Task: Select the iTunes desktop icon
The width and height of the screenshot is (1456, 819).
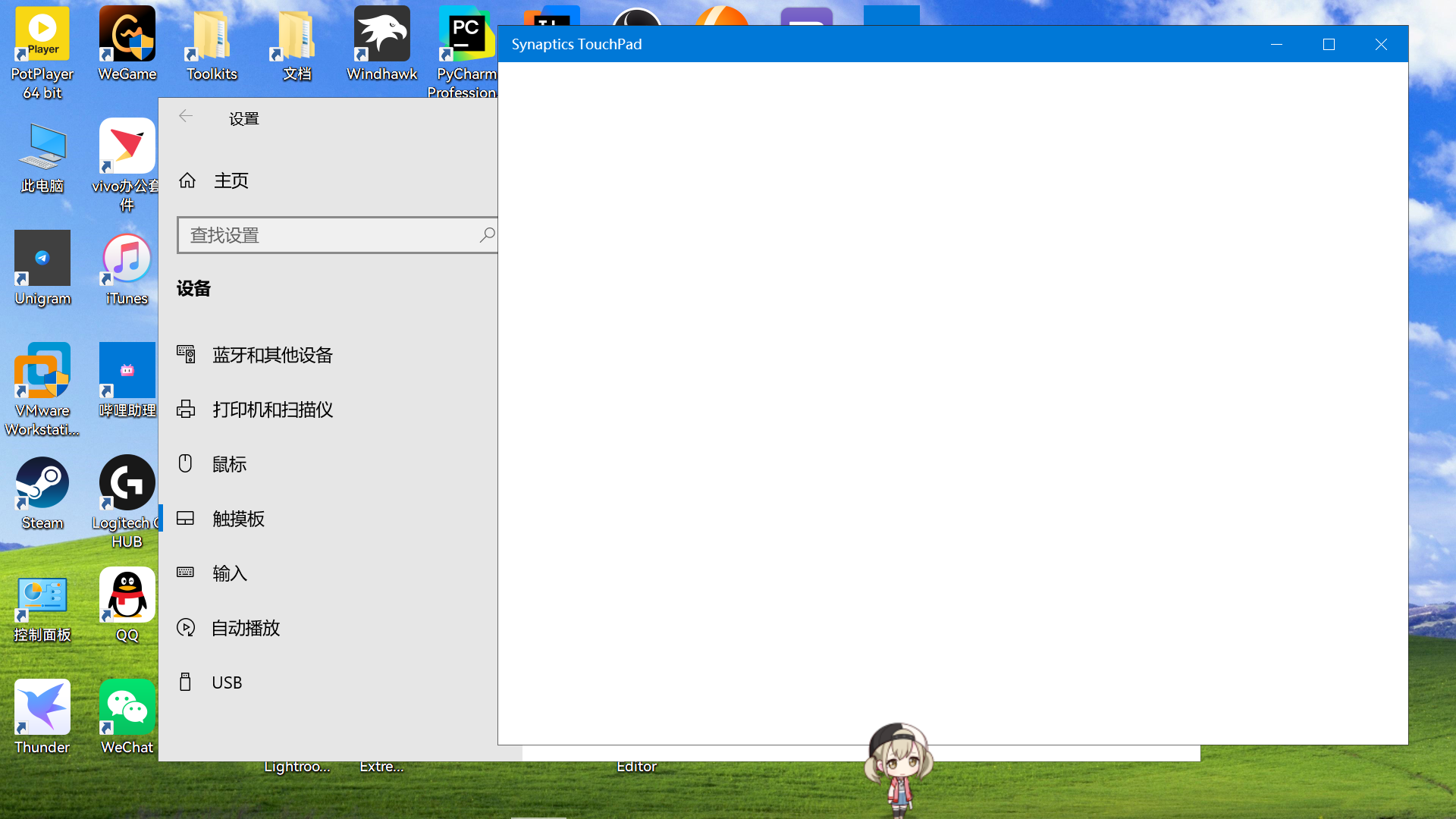Action: click(x=127, y=268)
